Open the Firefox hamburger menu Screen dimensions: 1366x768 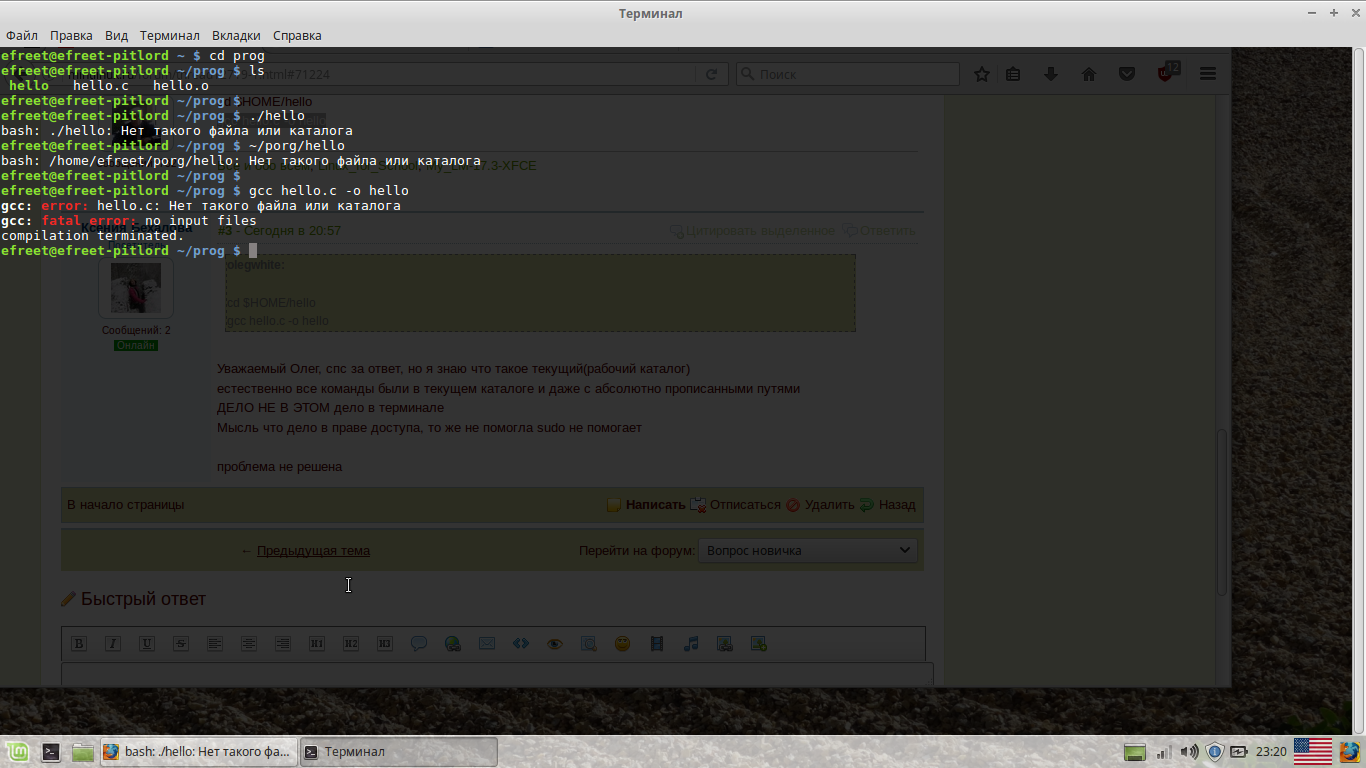(x=1208, y=74)
